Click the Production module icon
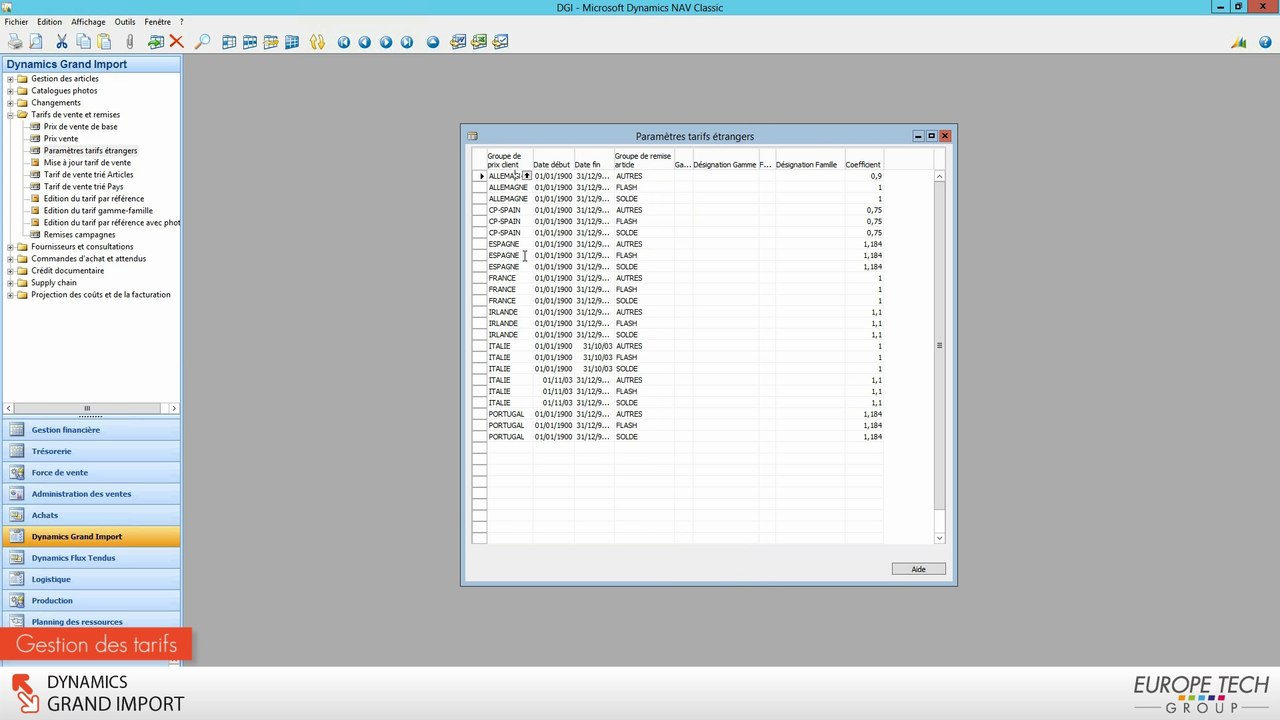 [x=16, y=600]
